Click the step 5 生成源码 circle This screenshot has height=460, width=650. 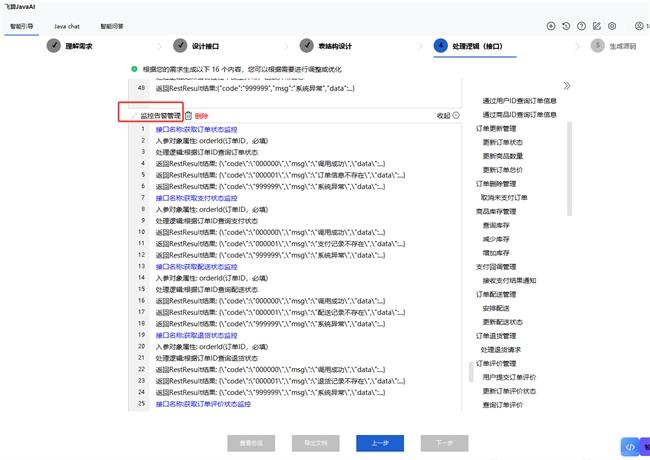(x=597, y=46)
